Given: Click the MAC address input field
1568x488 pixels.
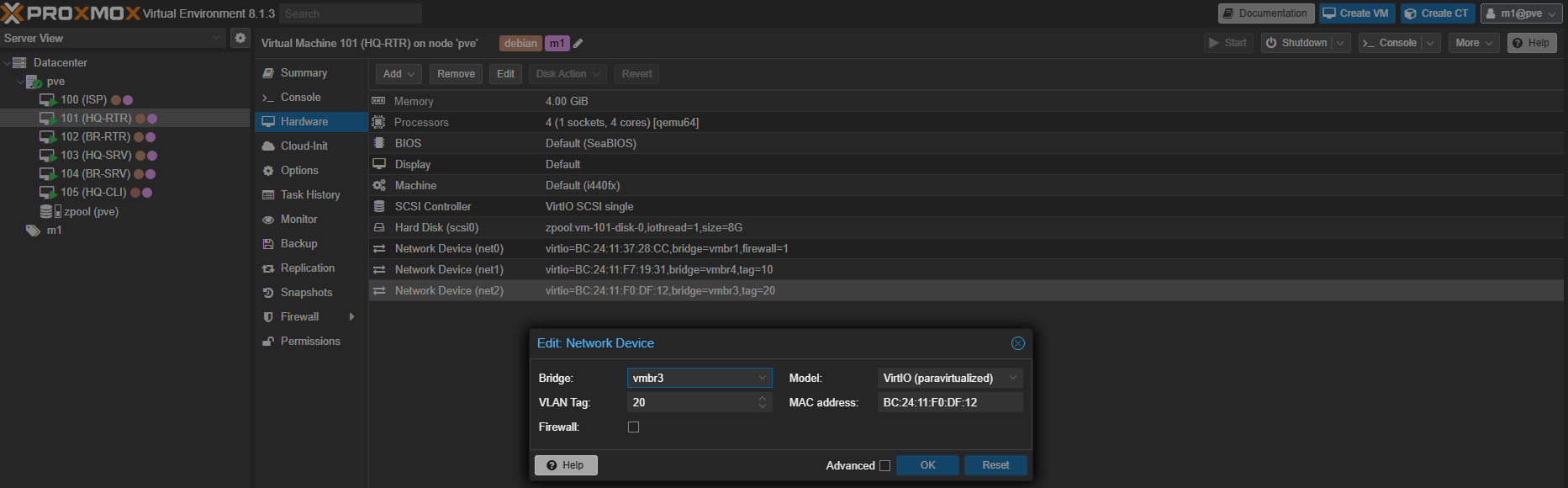Looking at the screenshot, I should point(948,402).
